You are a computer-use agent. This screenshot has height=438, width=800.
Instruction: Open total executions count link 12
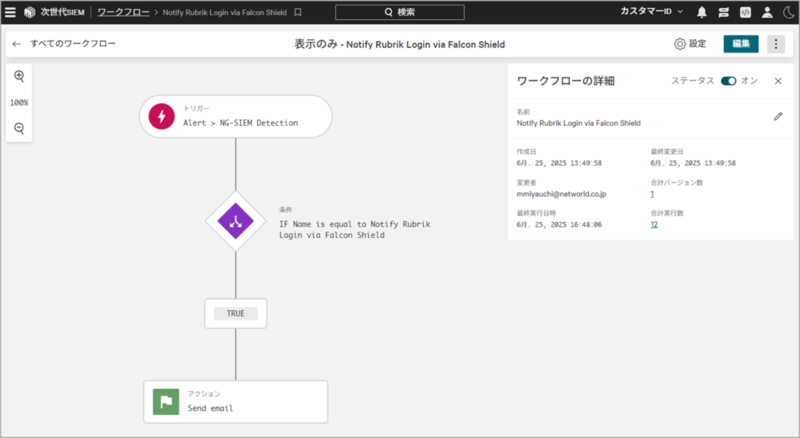pyautogui.click(x=654, y=225)
